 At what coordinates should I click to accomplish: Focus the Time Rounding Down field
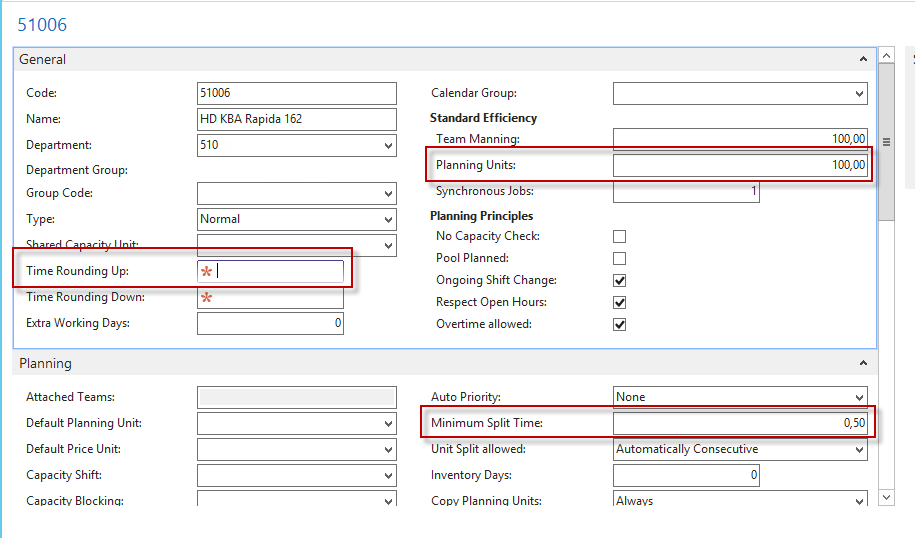(x=270, y=298)
